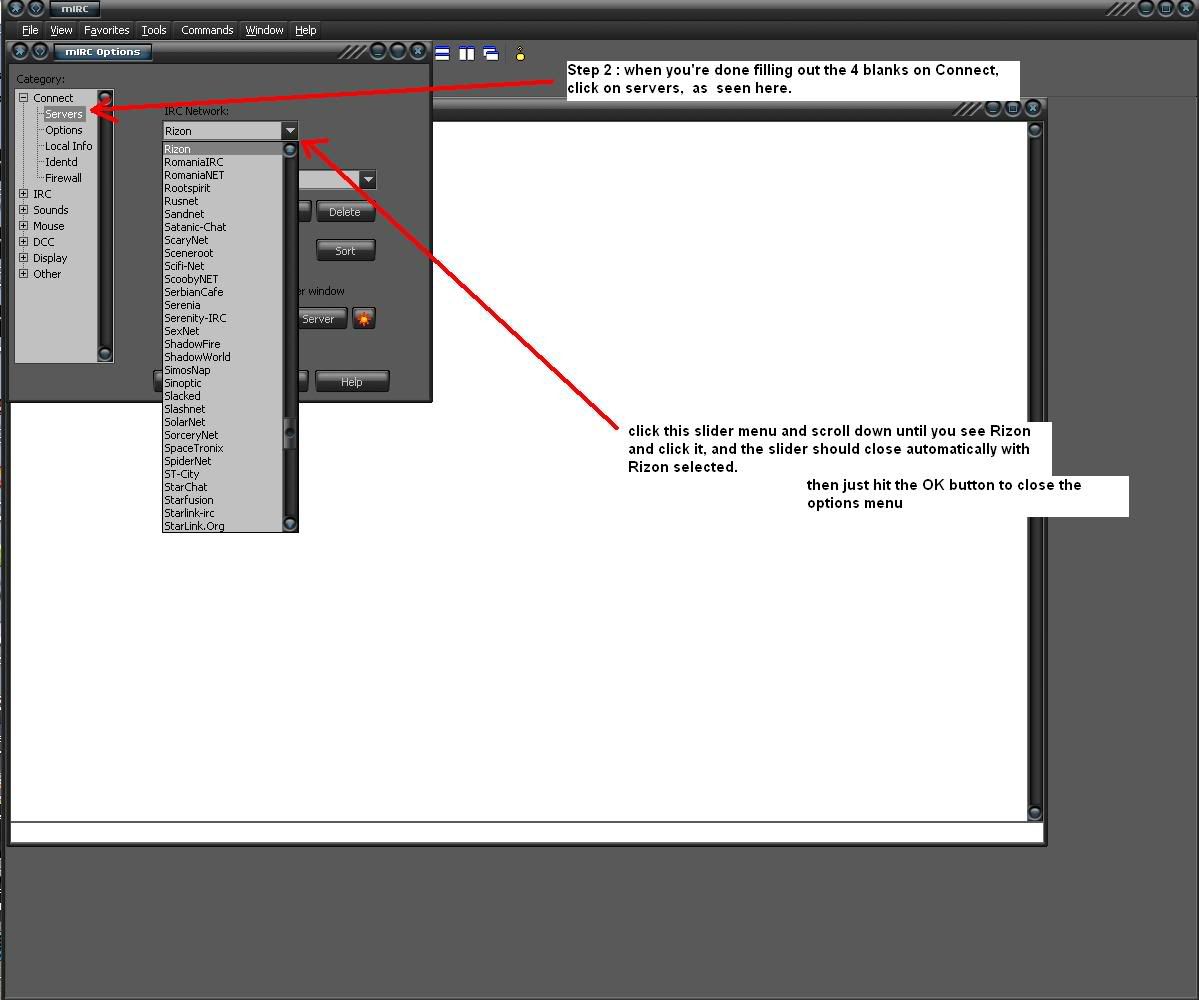Choose SerbianCafe in the network list
This screenshot has width=1199, height=1000.
[223, 292]
